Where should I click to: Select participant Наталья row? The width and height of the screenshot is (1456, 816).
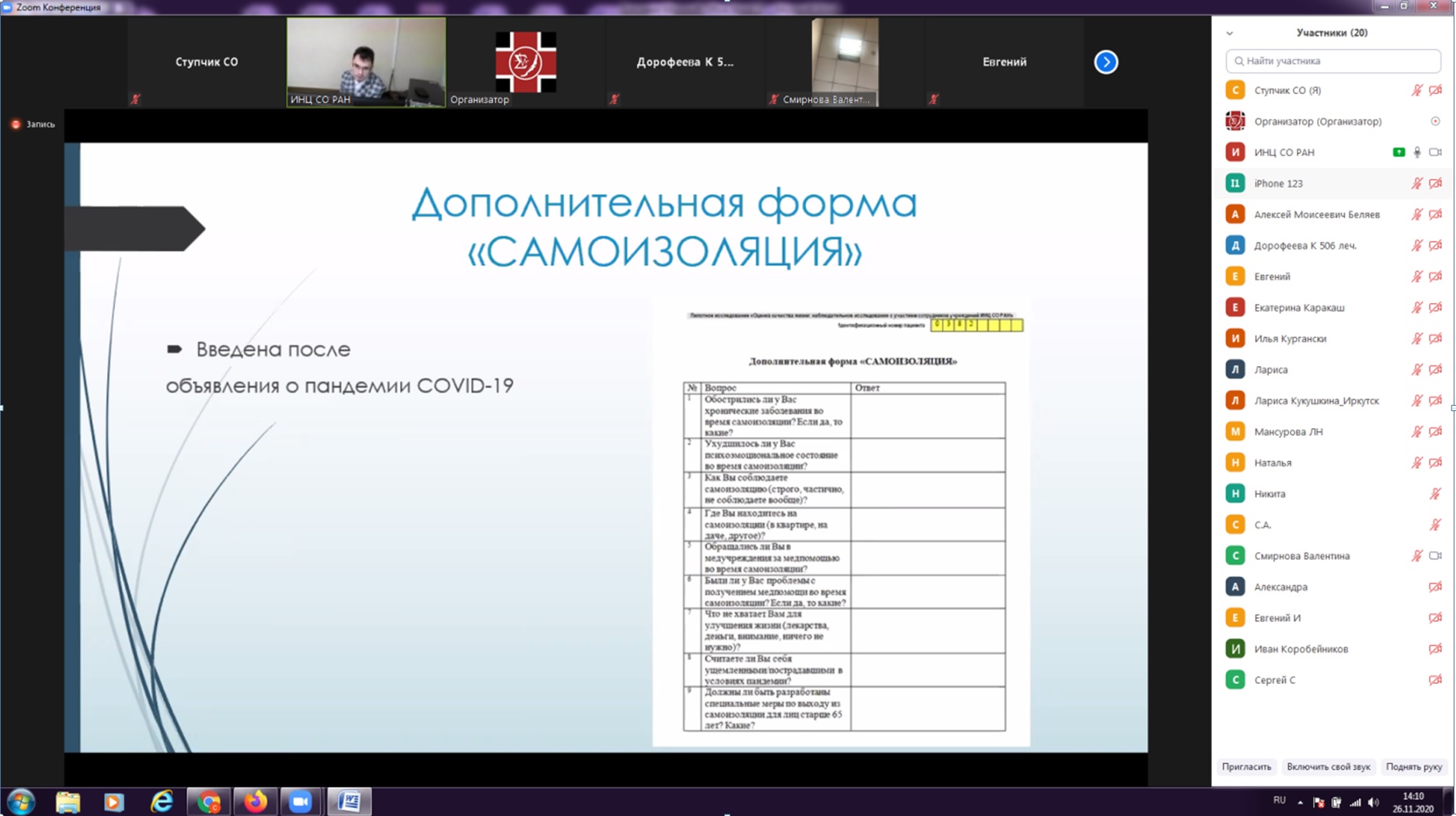(x=1332, y=462)
